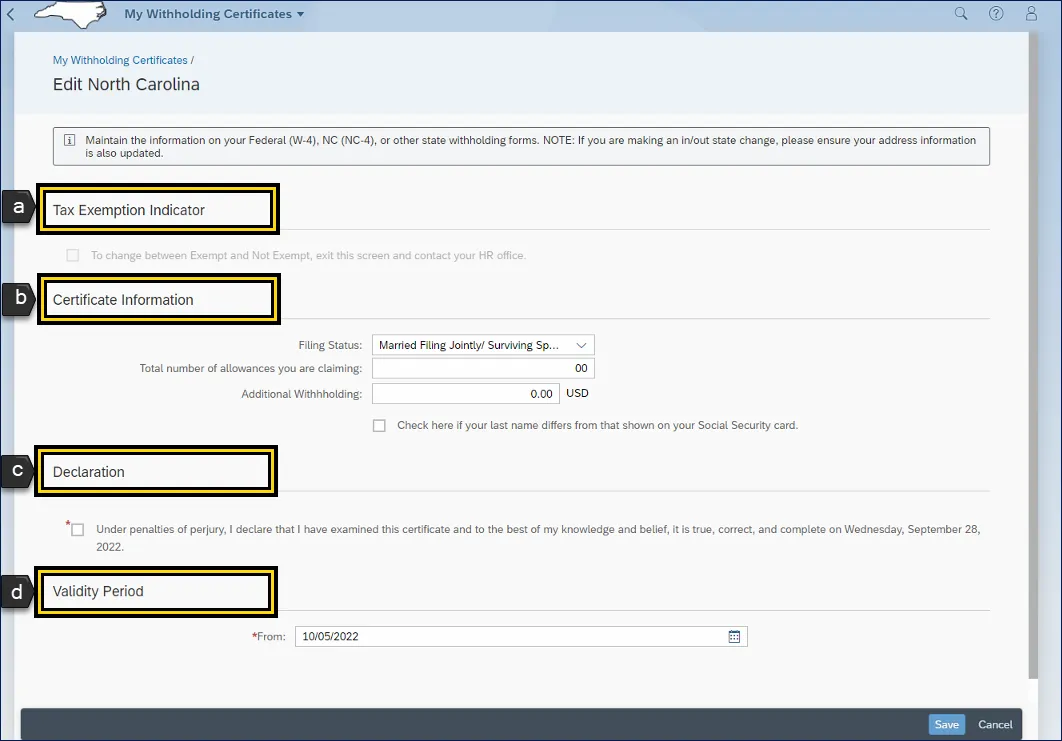Click the vertical page scrollbar
Image resolution: width=1062 pixels, height=741 pixels.
(x=1033, y=356)
